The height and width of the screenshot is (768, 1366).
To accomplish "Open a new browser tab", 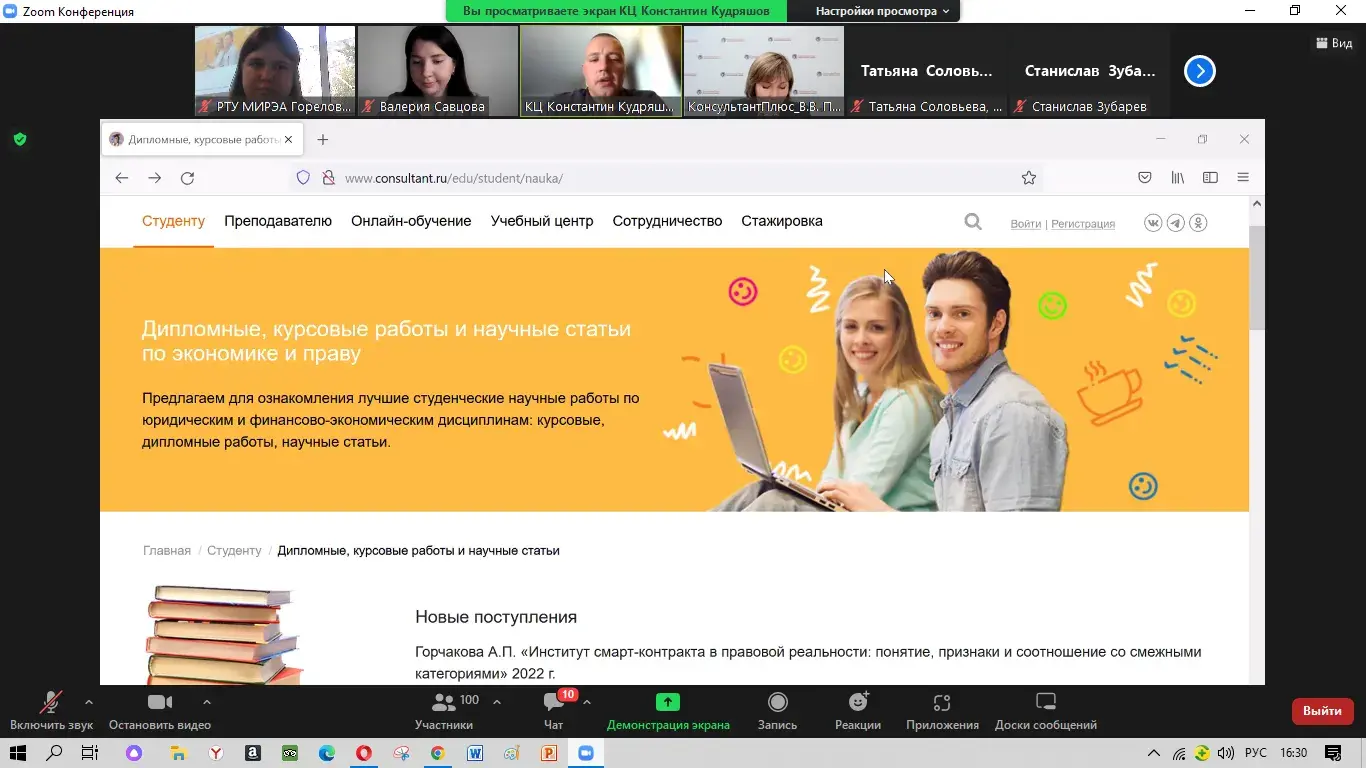I will click(x=322, y=140).
